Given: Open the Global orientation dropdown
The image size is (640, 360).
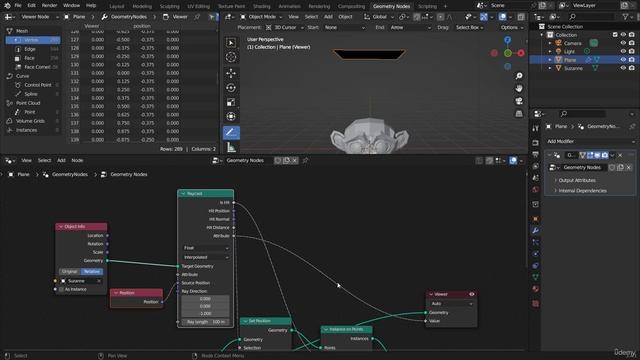Looking at the screenshot, I should coord(379,17).
